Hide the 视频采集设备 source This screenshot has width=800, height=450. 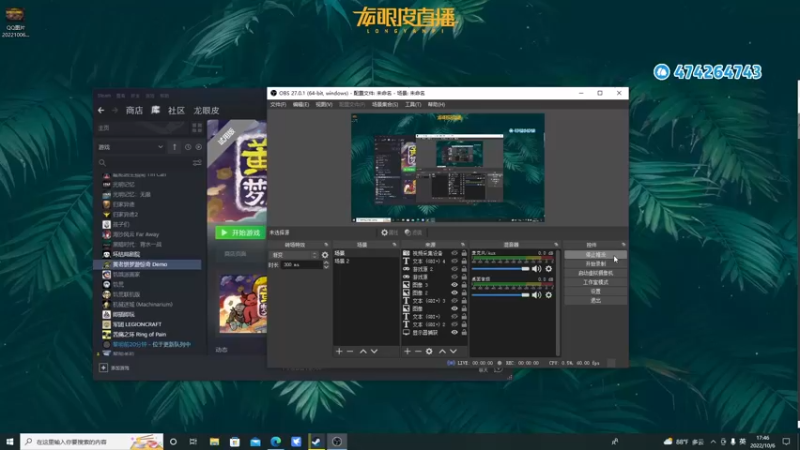454,253
